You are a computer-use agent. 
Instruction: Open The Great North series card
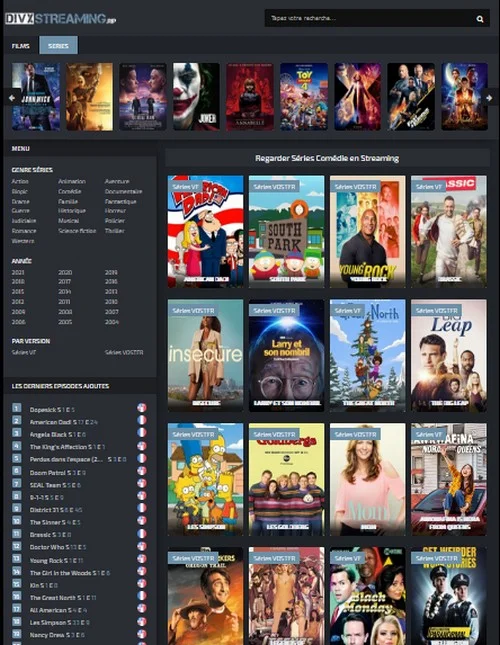click(x=368, y=355)
